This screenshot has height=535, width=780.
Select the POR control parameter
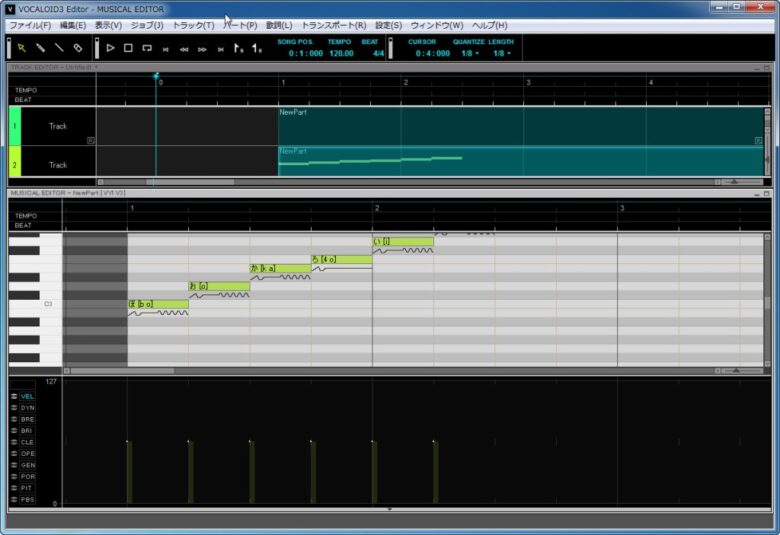click(x=27, y=476)
